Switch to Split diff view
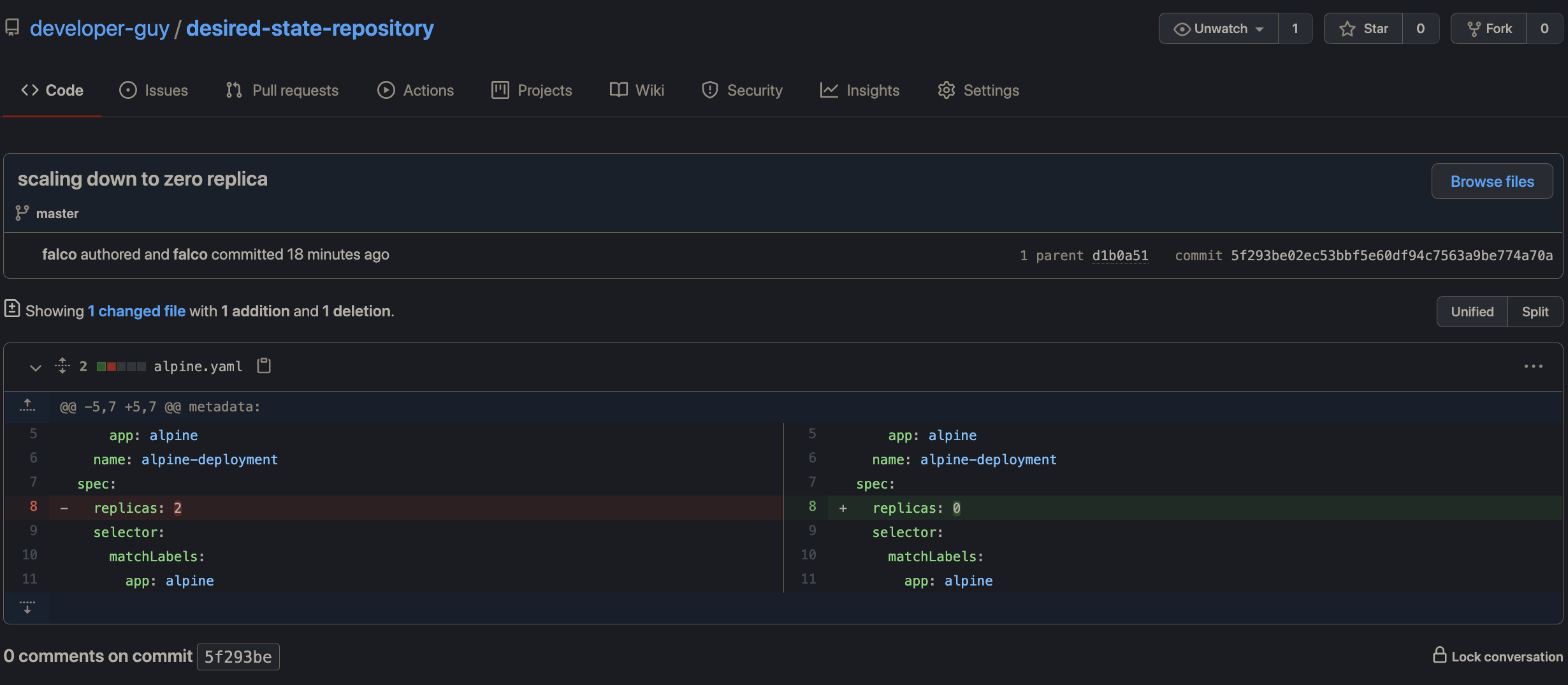Viewport: 1568px width, 685px height. click(x=1535, y=311)
